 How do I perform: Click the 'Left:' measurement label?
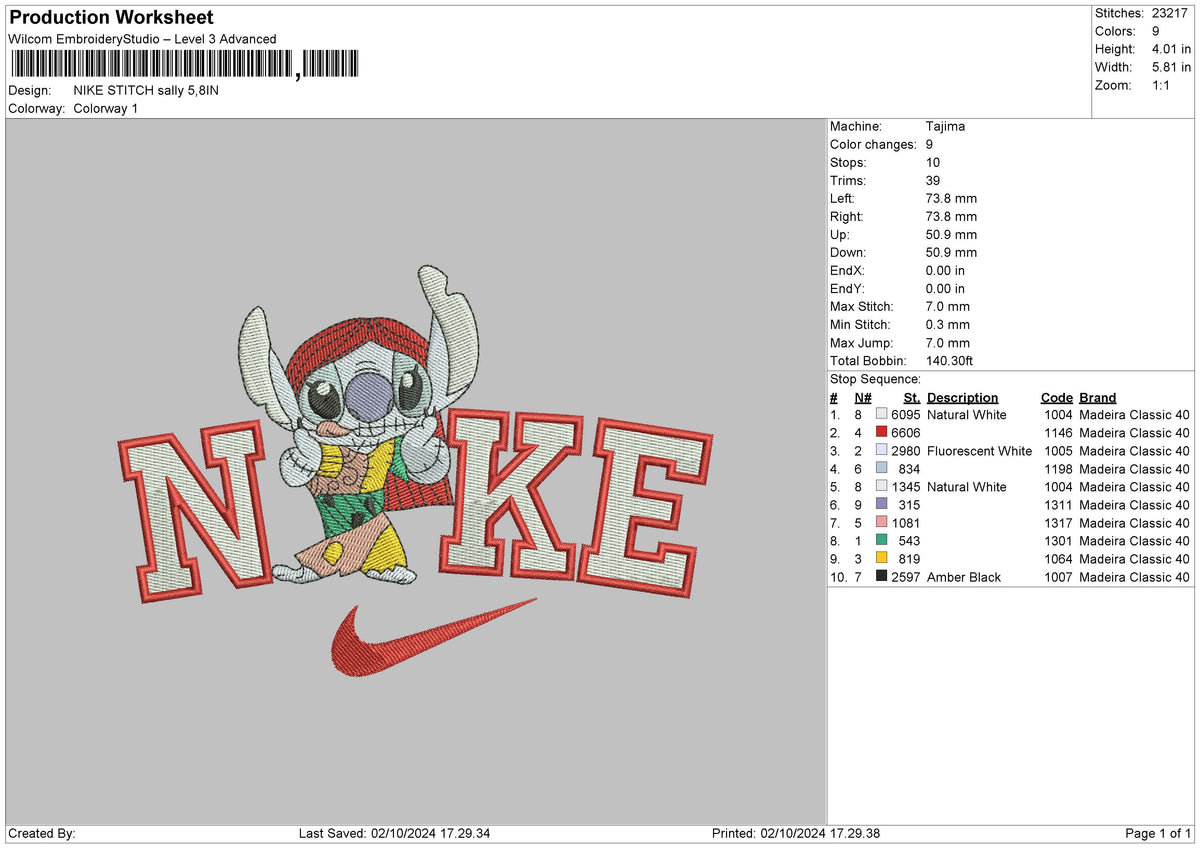click(842, 199)
